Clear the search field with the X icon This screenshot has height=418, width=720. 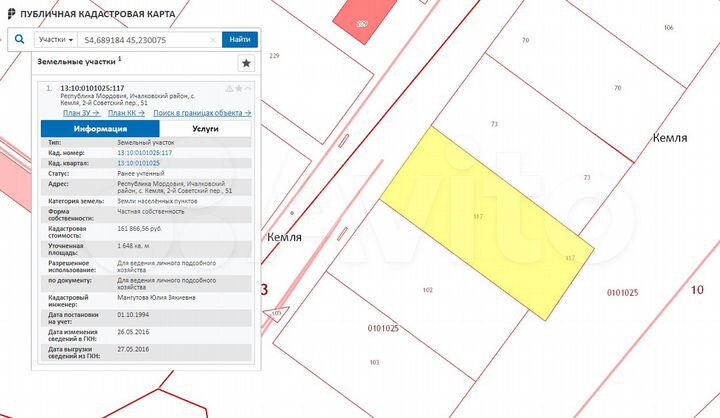213,40
